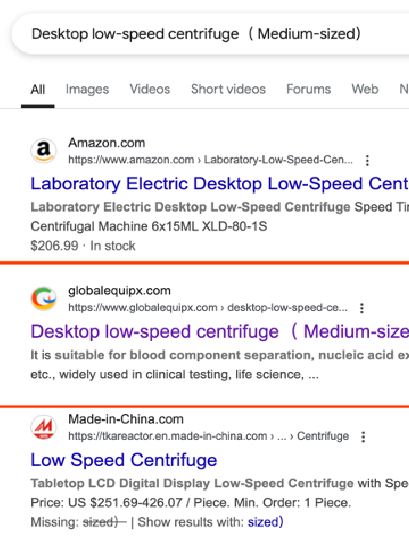Select the Web search tab

[x=364, y=89]
